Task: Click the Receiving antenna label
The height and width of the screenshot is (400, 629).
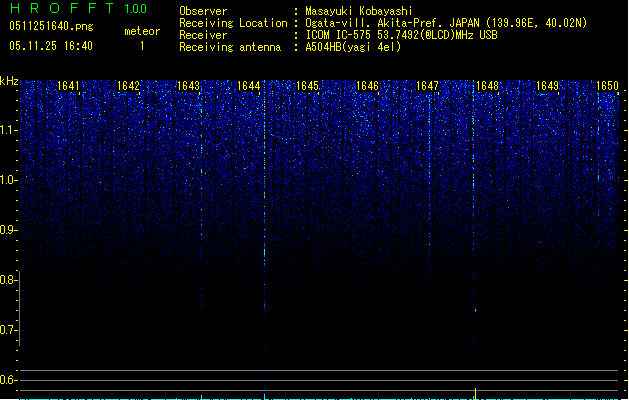Action: coord(230,47)
